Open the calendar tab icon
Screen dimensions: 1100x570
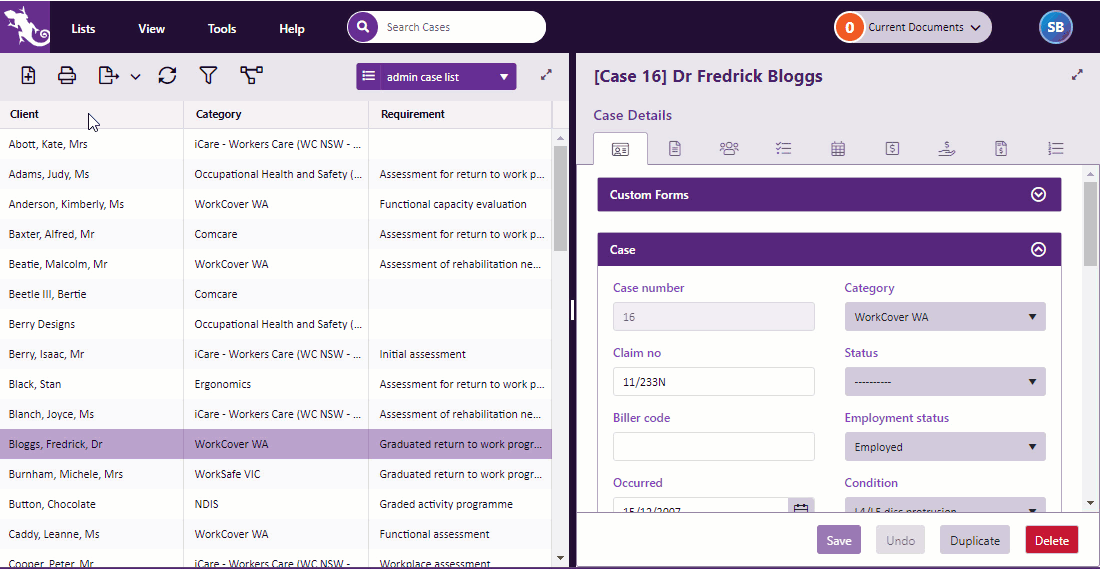click(x=838, y=149)
